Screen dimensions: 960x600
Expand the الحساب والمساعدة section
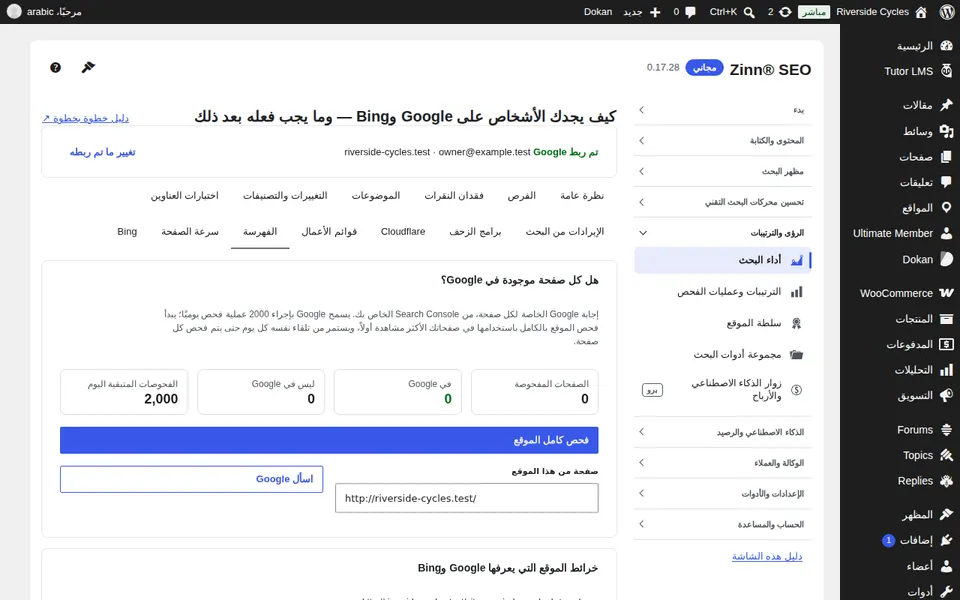click(x=723, y=524)
